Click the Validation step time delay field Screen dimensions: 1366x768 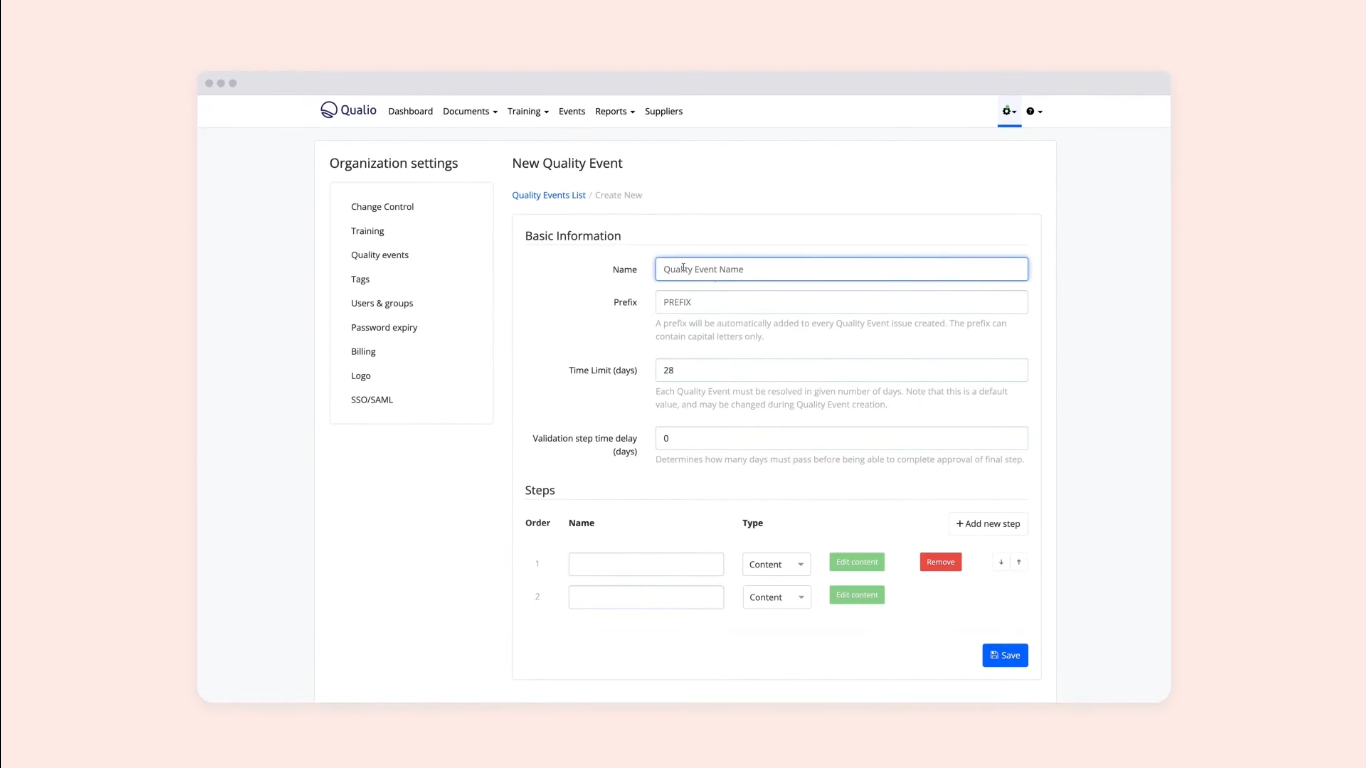click(841, 438)
